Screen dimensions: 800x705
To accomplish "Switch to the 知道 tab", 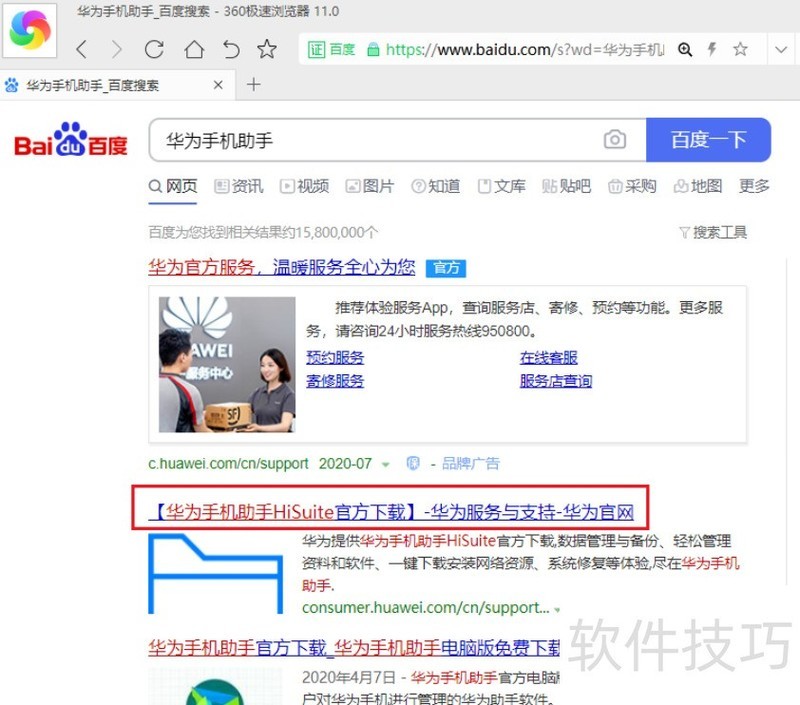I will [436, 186].
